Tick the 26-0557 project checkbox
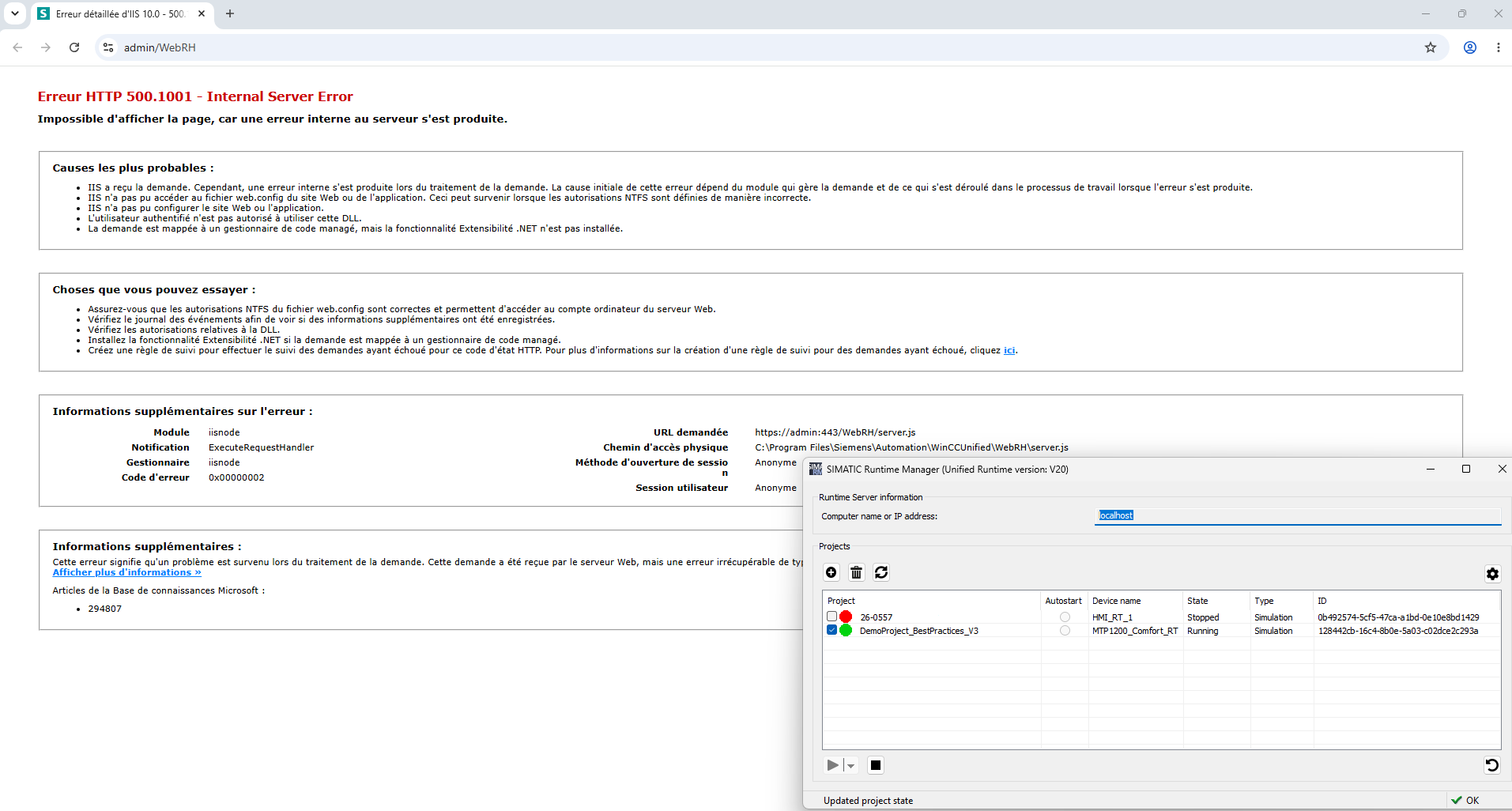 pos(831,617)
